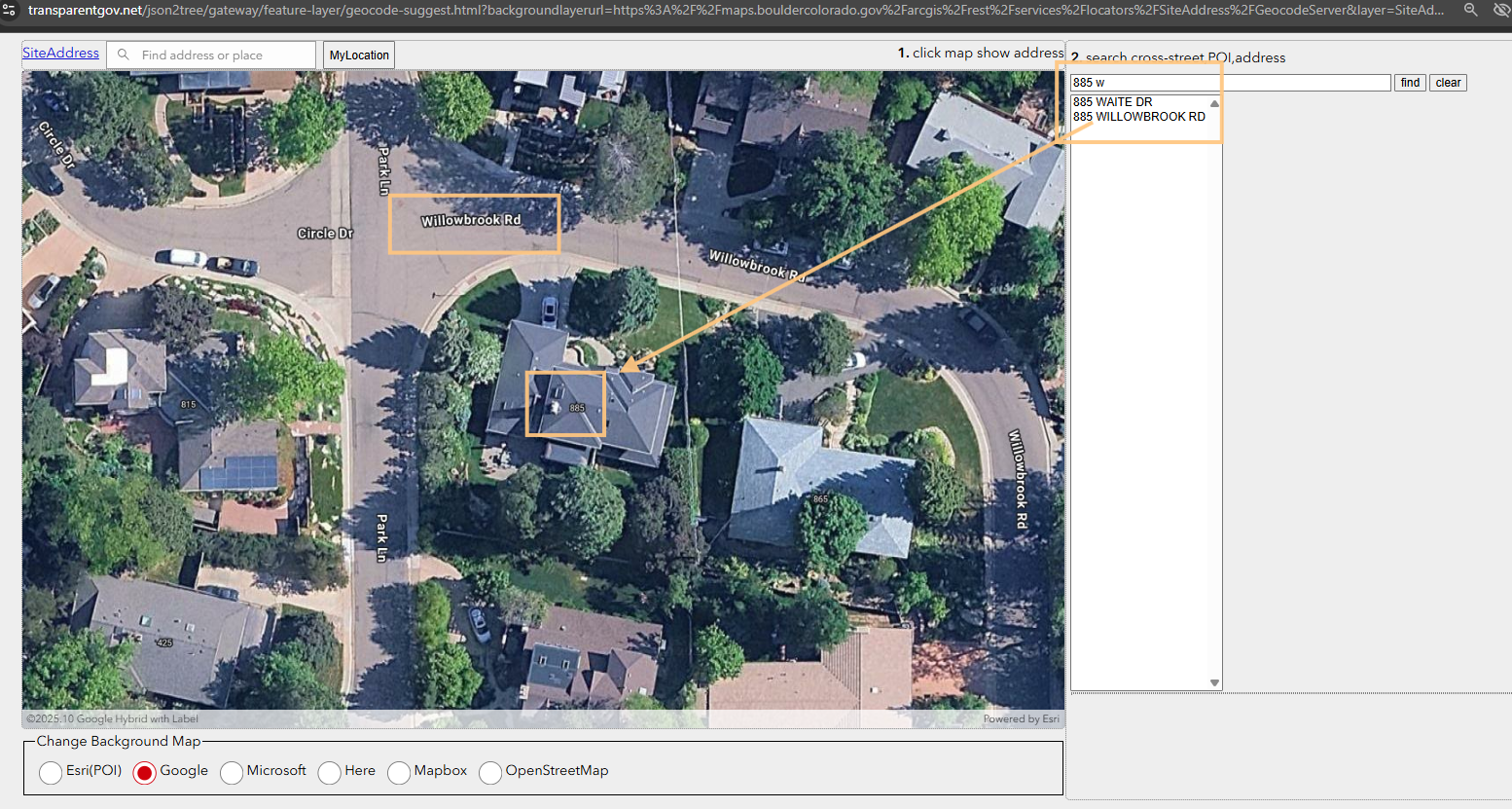Click the zoom magnifier icon in browser bar
This screenshot has width=1512, height=809.
pos(1470,10)
